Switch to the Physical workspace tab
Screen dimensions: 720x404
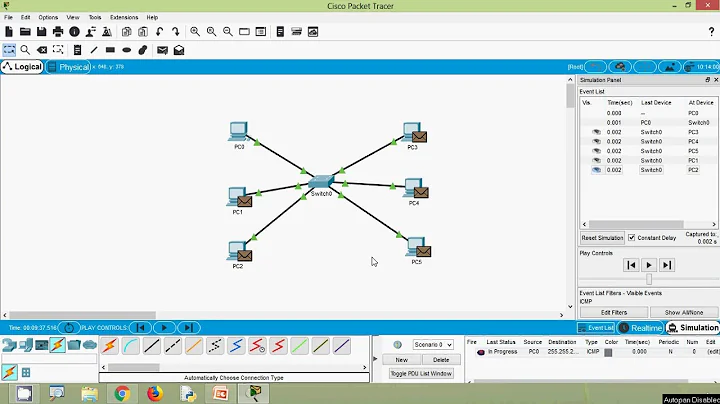(x=68, y=67)
